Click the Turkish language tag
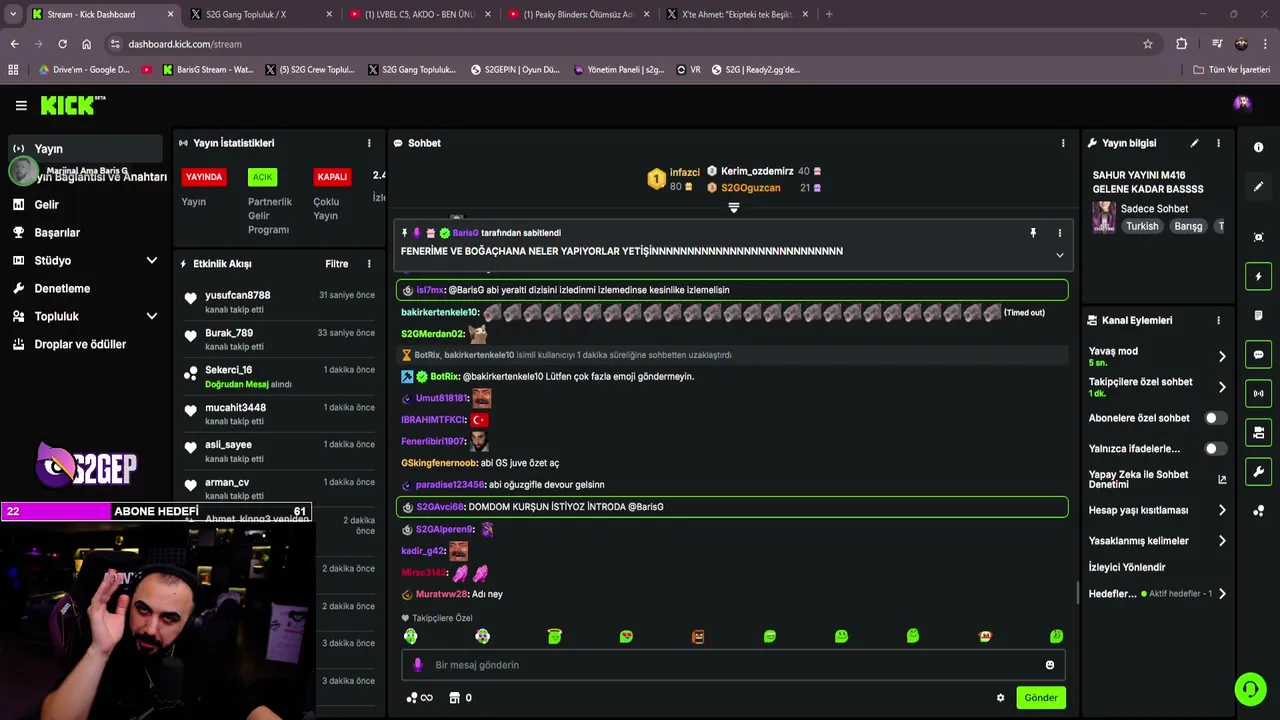 click(x=1142, y=226)
